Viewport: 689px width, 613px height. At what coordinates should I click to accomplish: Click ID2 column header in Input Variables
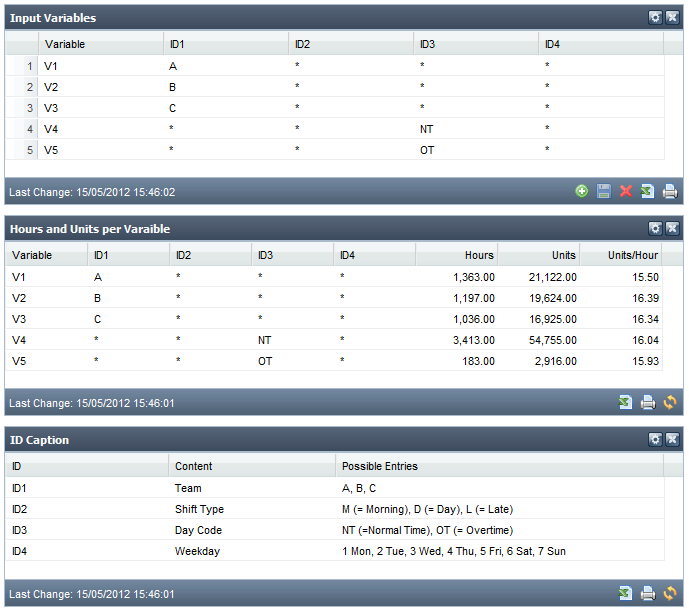pos(352,44)
